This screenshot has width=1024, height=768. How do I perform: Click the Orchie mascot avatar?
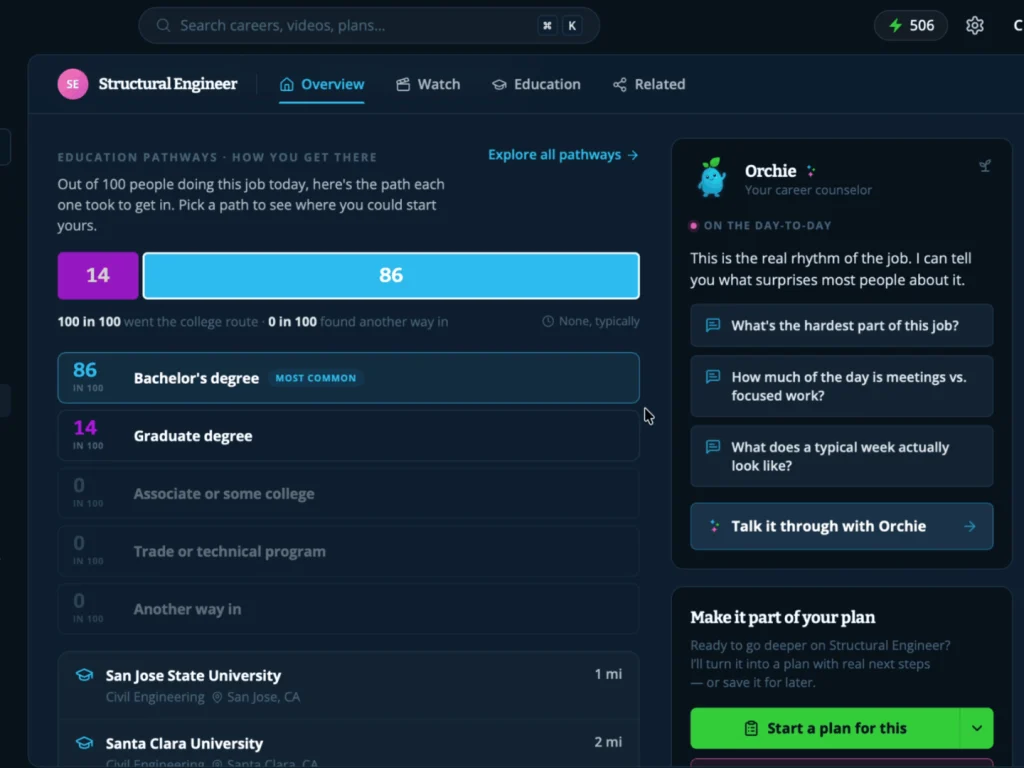[x=712, y=177]
